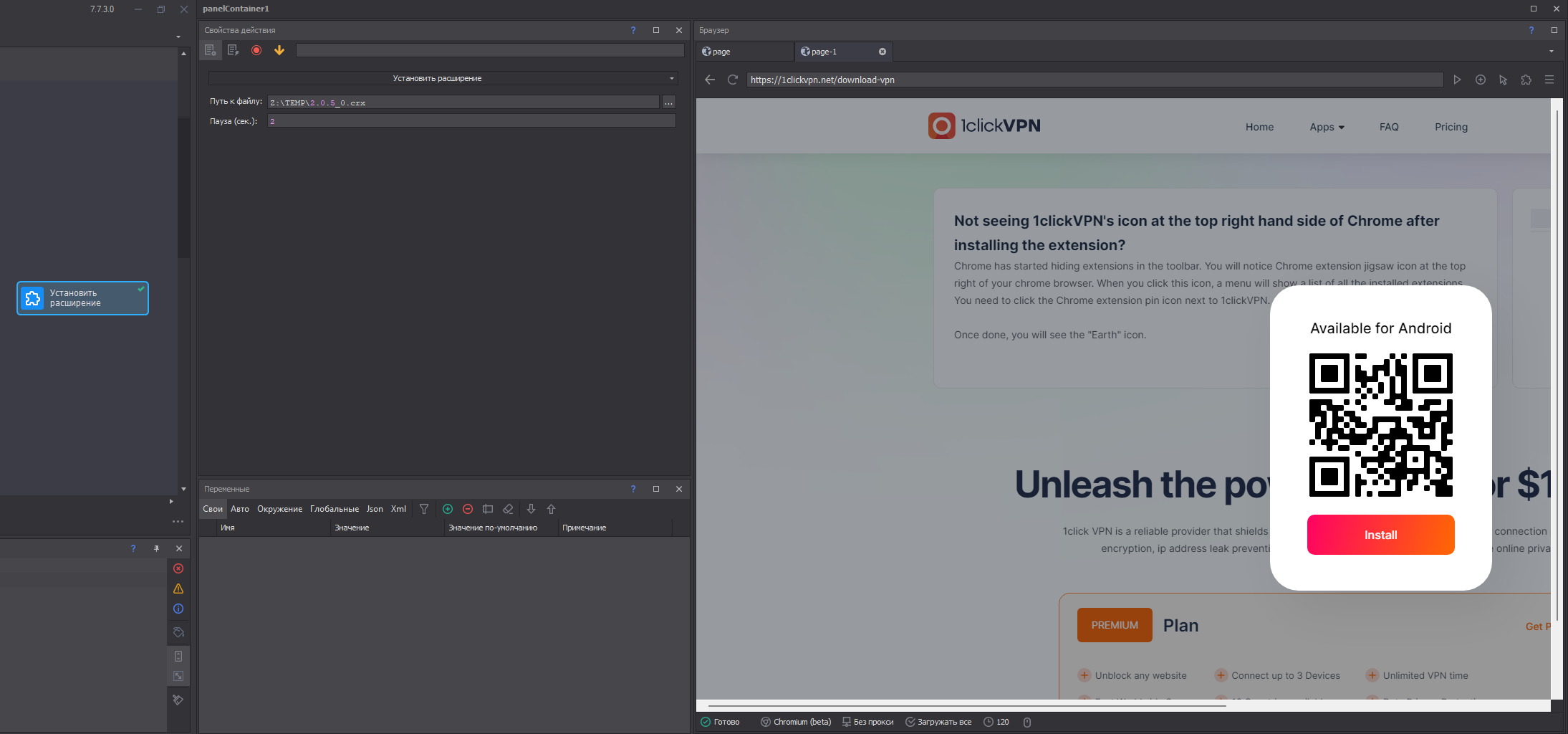Click the play navigate icon next to address bar
The image size is (1568, 734).
(x=1457, y=80)
